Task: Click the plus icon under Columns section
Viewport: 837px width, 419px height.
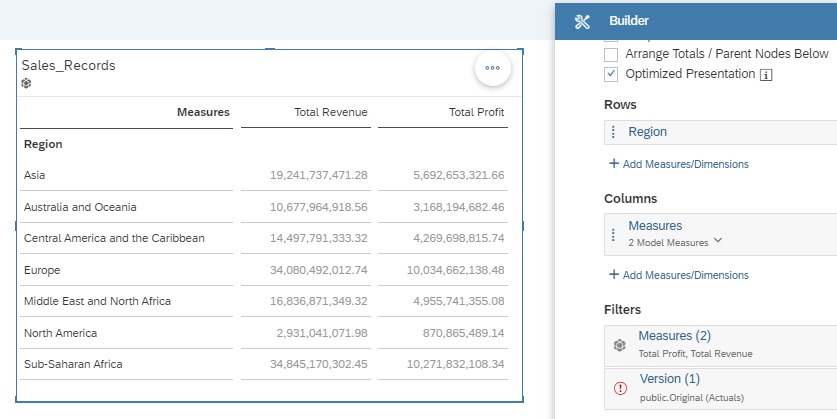Action: pos(614,274)
